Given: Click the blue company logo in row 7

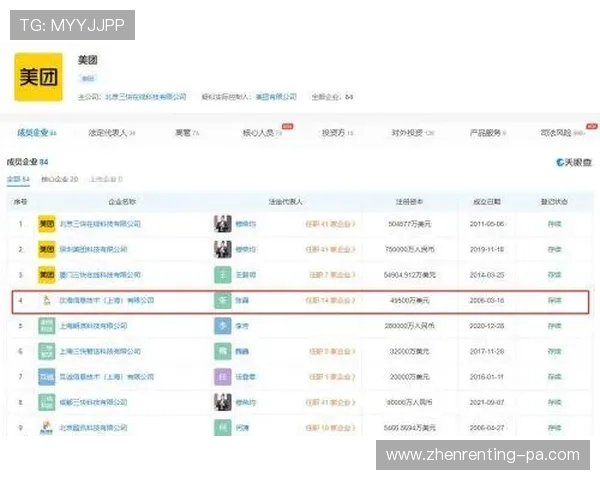Looking at the screenshot, I should [47, 377].
